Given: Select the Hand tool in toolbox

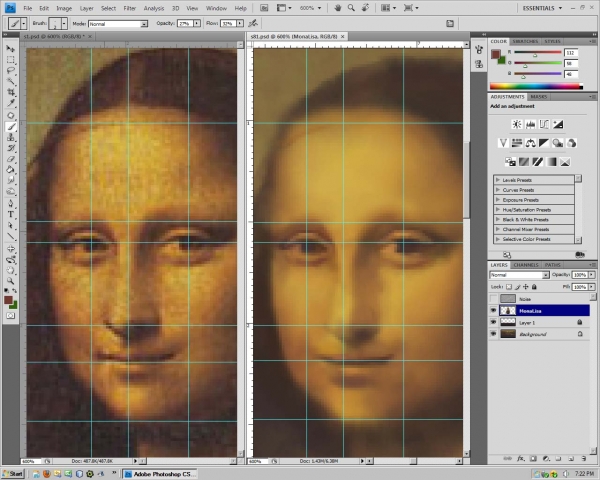Looking at the screenshot, I should (x=10, y=271).
